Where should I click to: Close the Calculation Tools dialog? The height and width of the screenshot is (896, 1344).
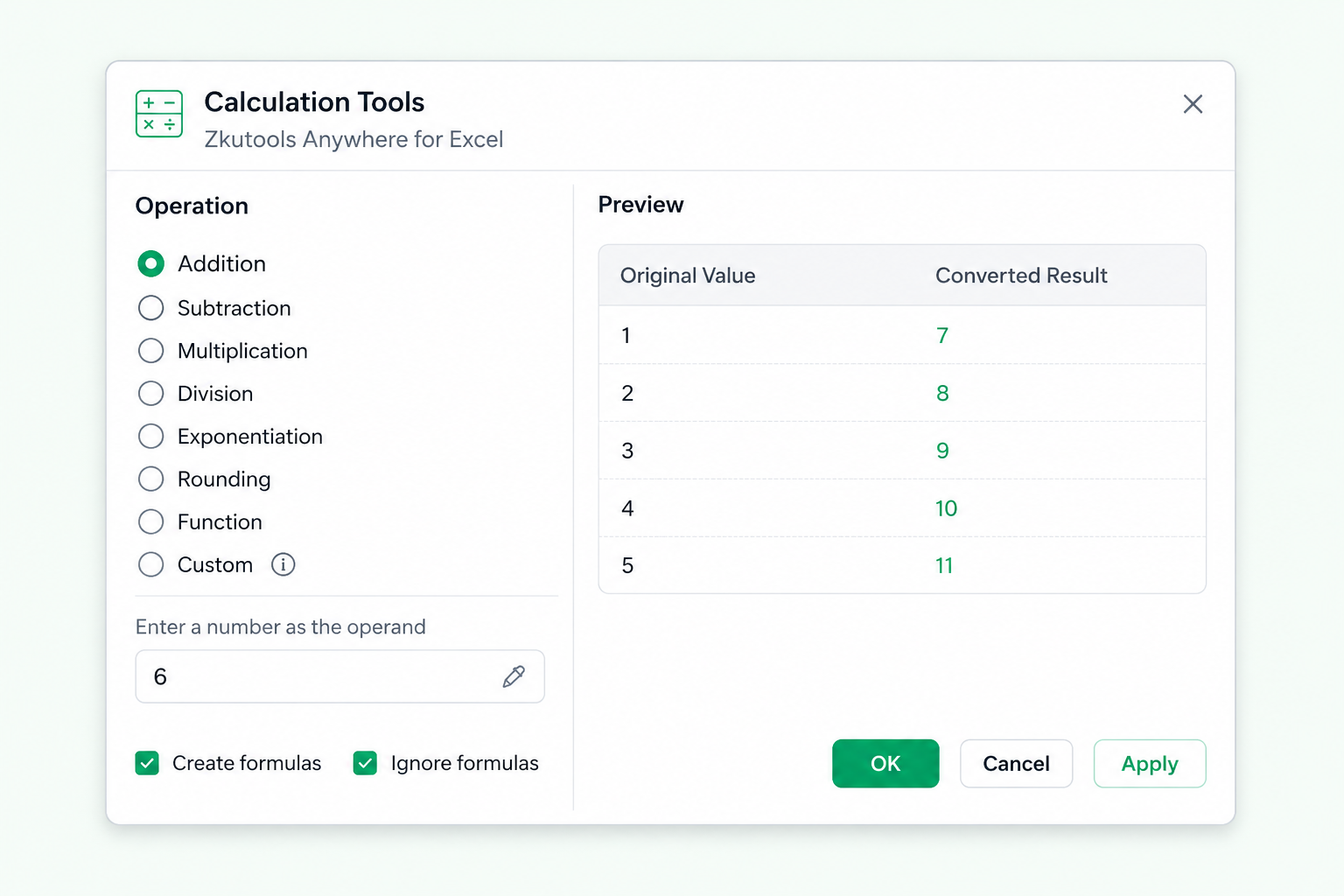[x=1193, y=104]
